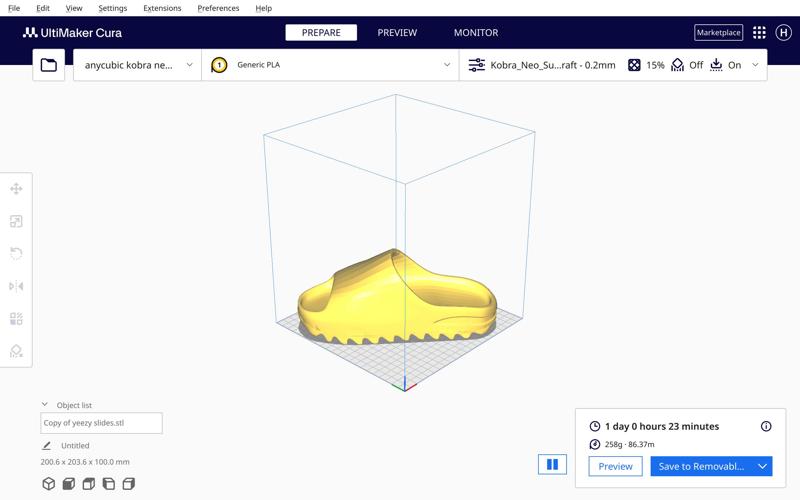Click the print settings sliders icon
The height and width of the screenshot is (500, 800).
(477, 65)
